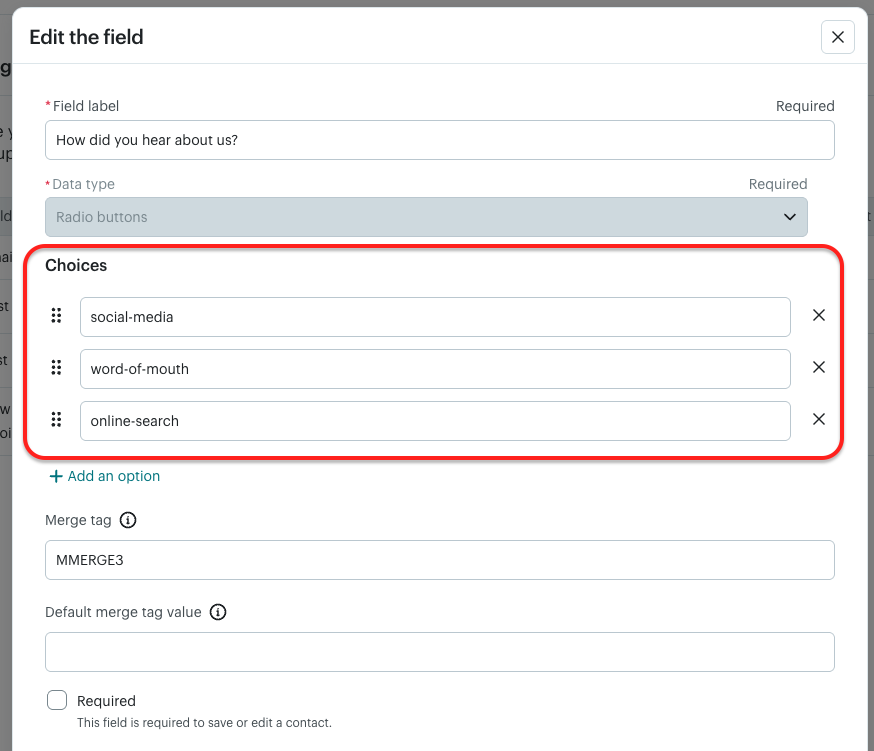Image resolution: width=874 pixels, height=751 pixels.
Task: Edit the word-of-mouth choice field
Action: point(435,369)
